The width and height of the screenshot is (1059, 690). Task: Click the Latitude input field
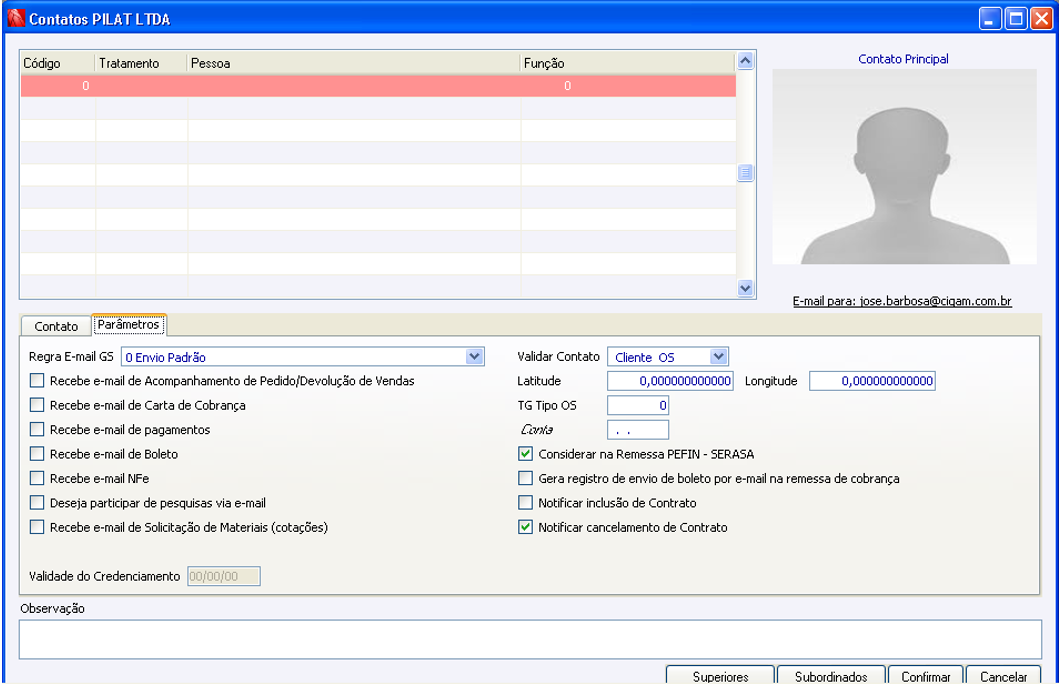tap(670, 381)
